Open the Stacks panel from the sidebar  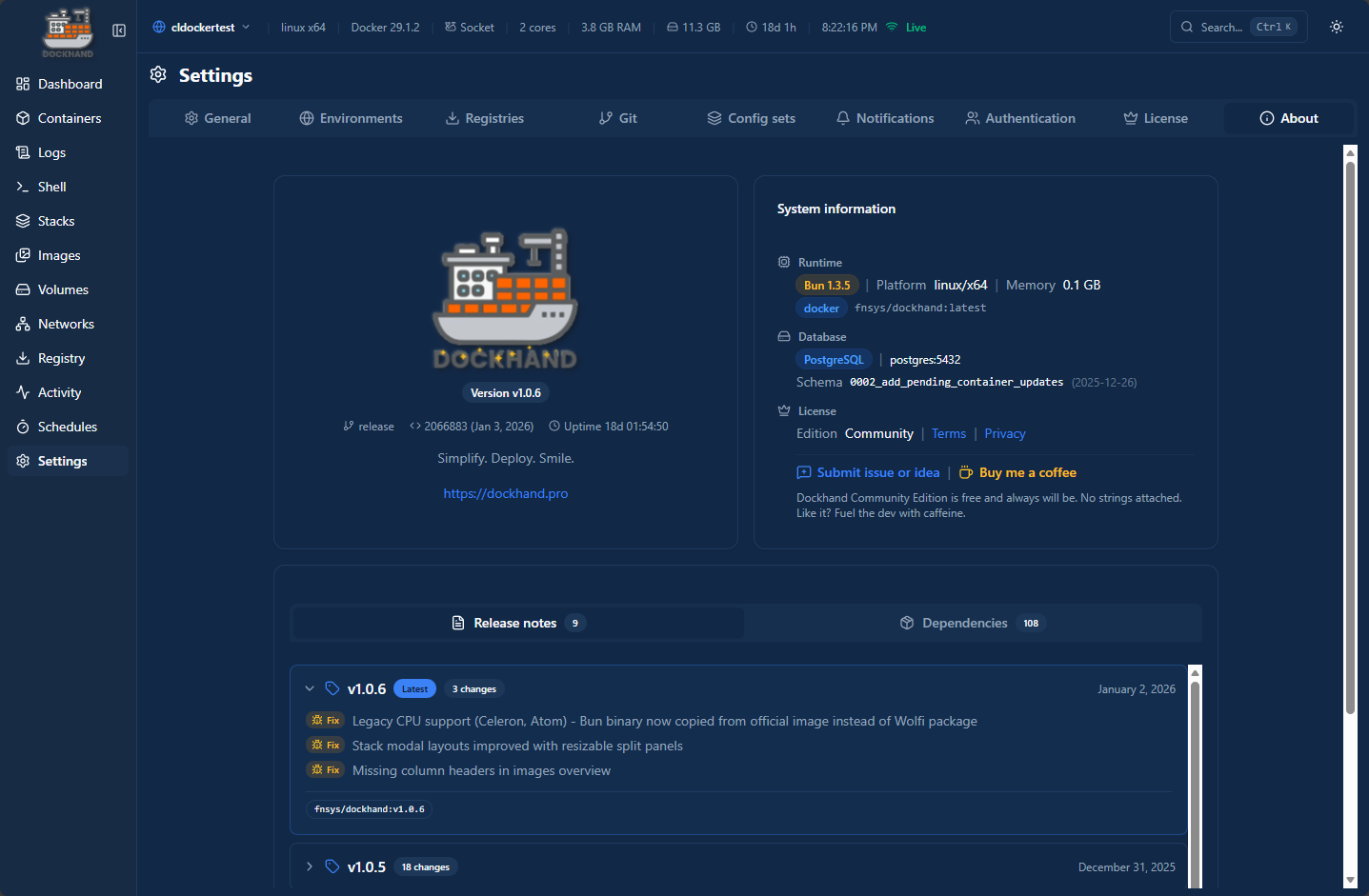53,221
